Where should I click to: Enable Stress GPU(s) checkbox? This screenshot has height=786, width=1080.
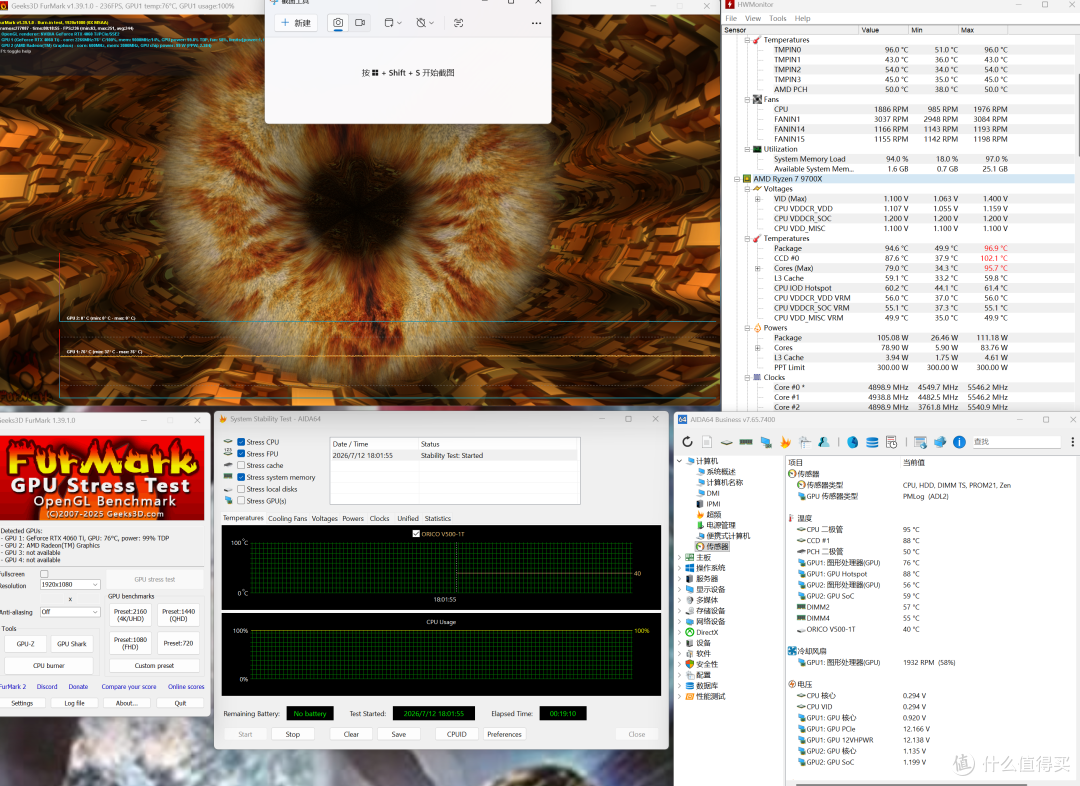[x=241, y=501]
